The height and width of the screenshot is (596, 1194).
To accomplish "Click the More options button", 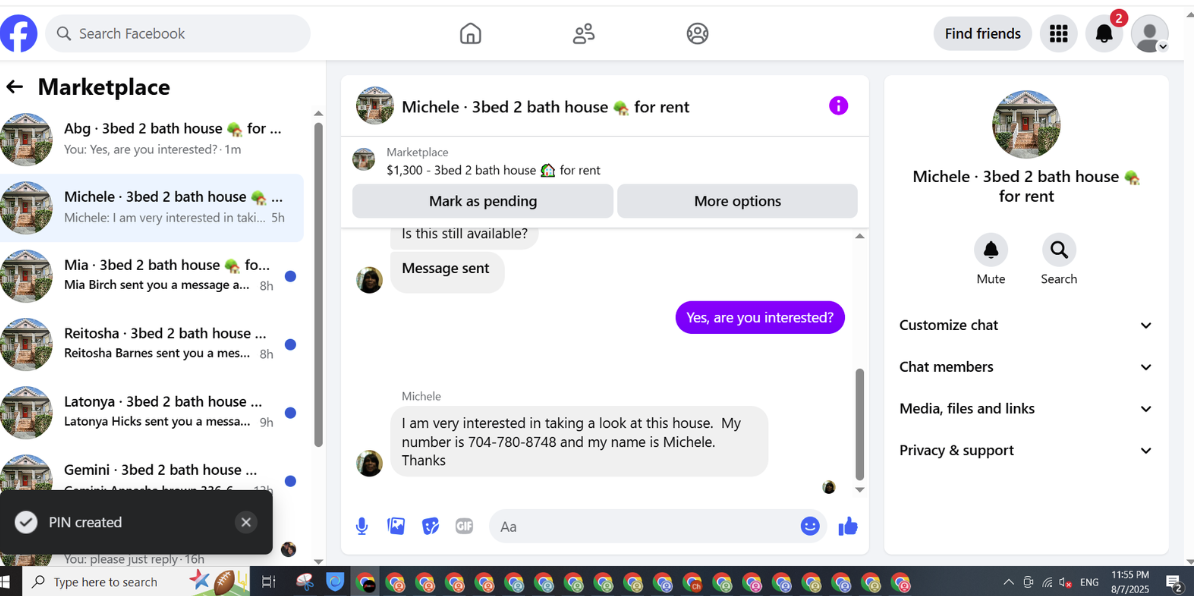I will (737, 202).
